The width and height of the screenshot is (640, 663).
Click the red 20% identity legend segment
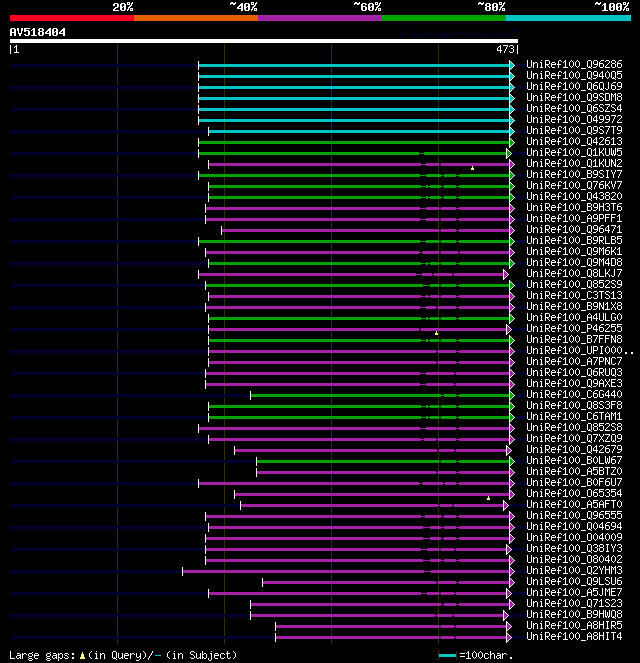pos(72,18)
